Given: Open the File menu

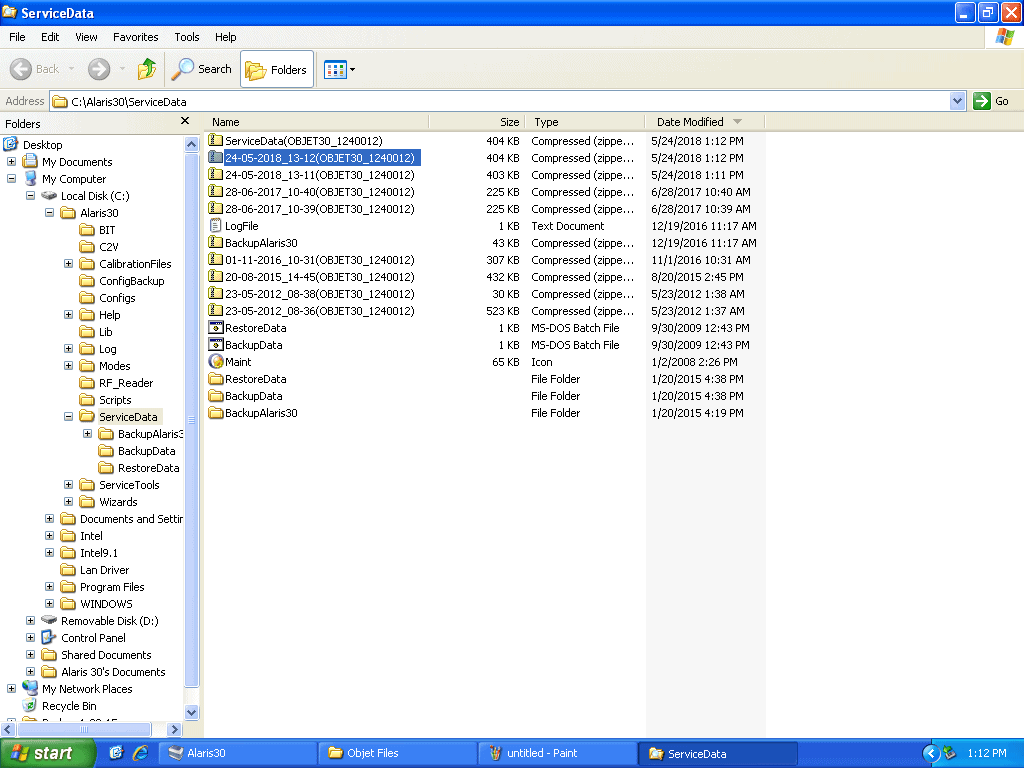Looking at the screenshot, I should coord(17,37).
